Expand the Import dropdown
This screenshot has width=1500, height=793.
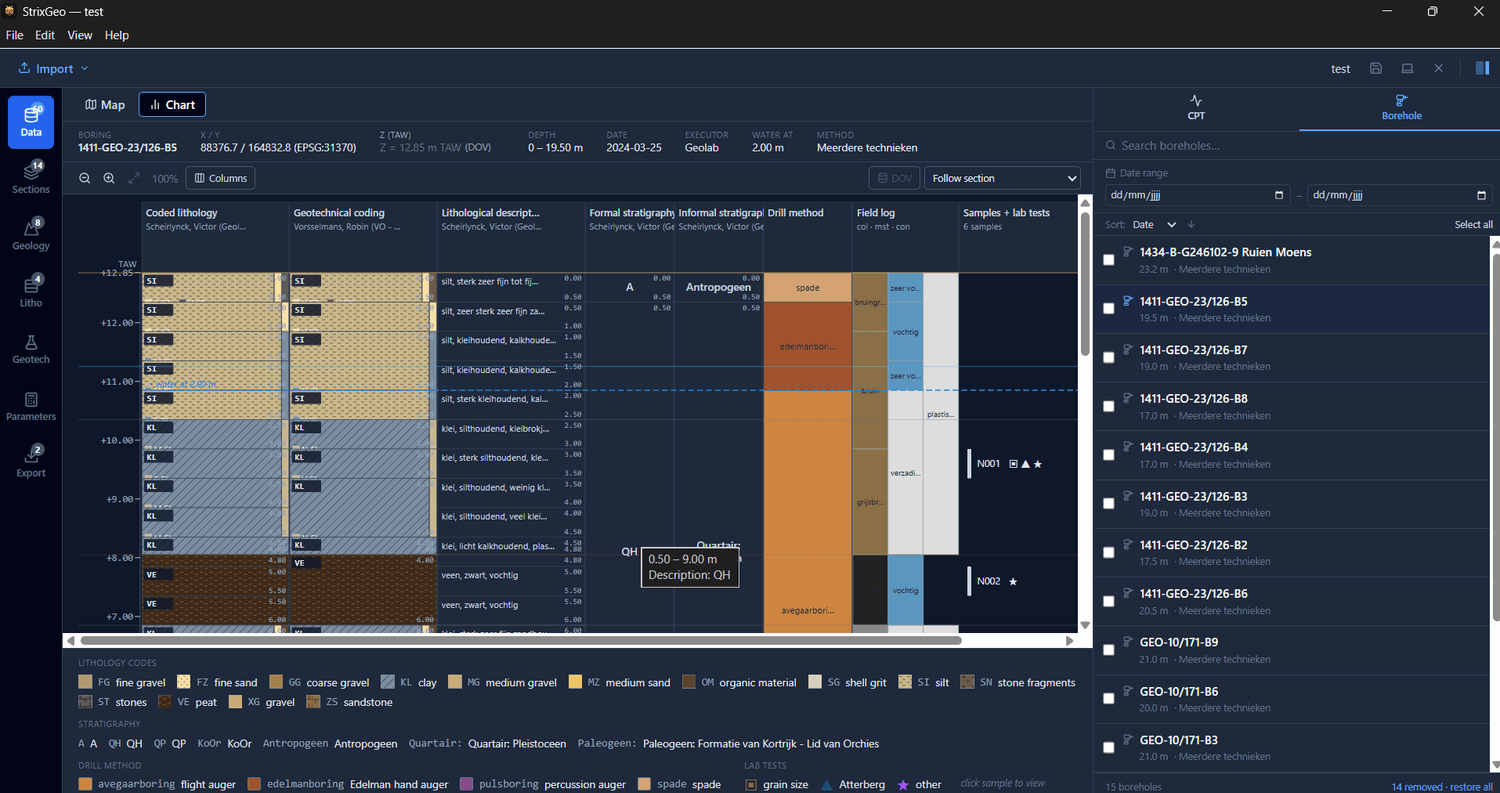54,69
